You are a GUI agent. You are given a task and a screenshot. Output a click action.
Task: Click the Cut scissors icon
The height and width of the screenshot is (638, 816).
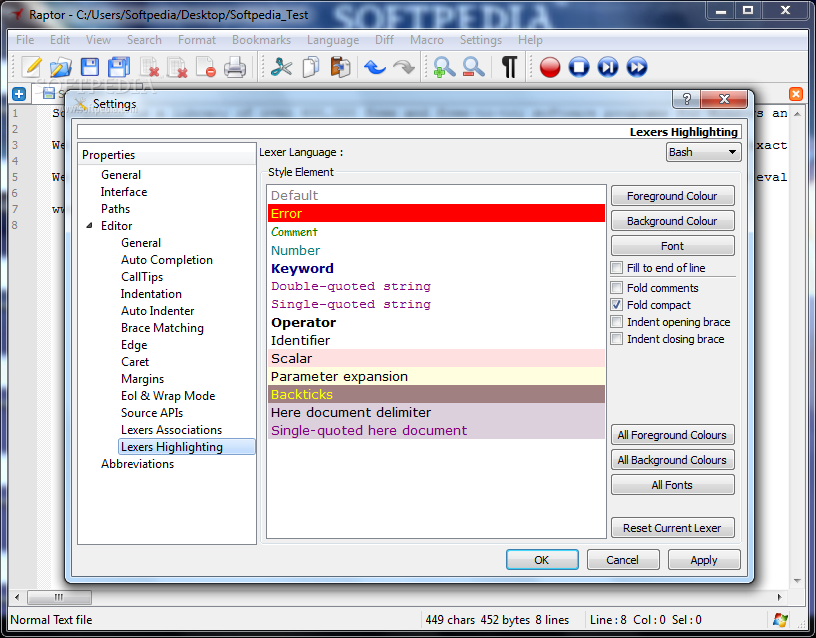coord(282,67)
